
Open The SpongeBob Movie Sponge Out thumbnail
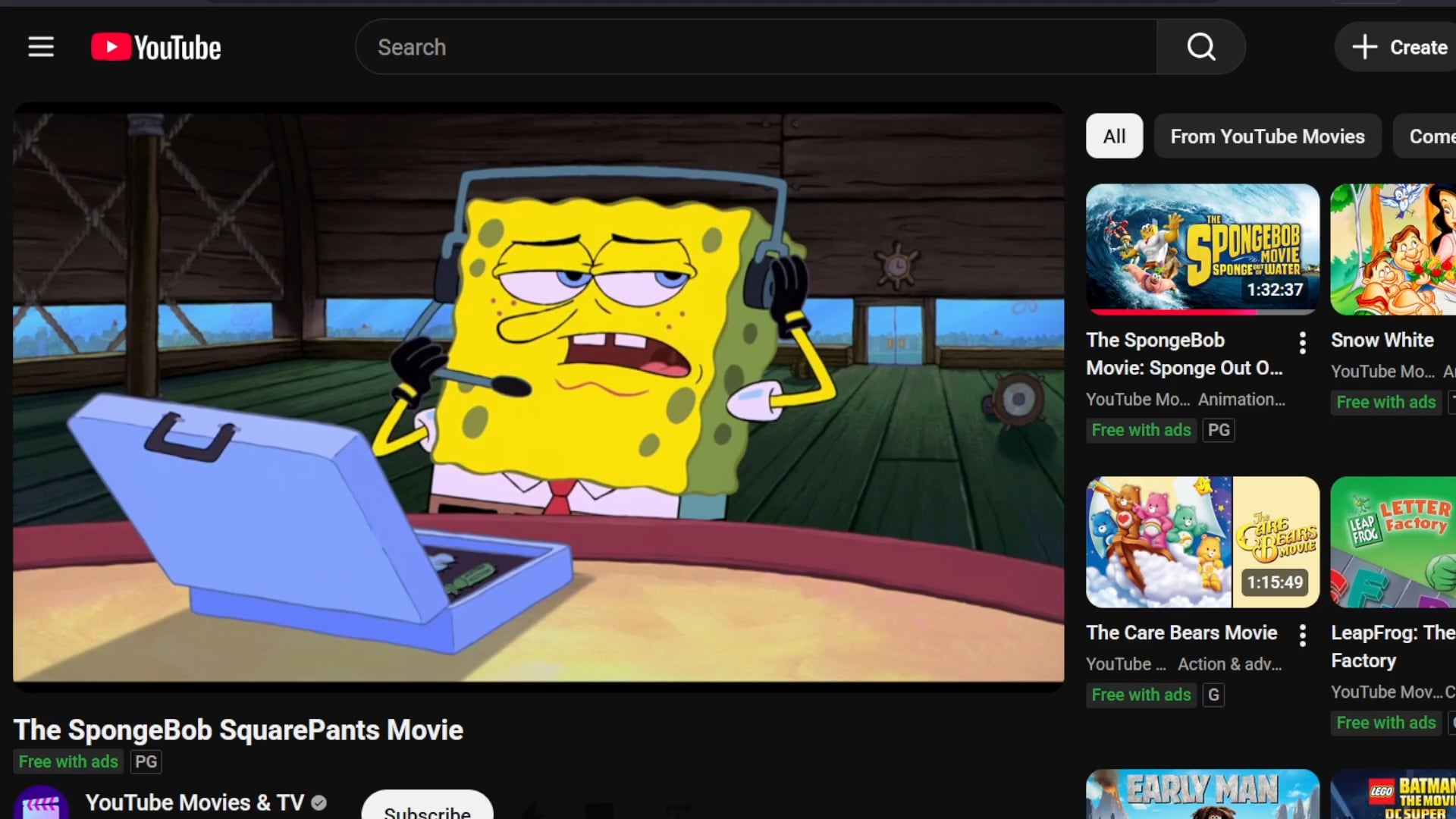tap(1202, 249)
